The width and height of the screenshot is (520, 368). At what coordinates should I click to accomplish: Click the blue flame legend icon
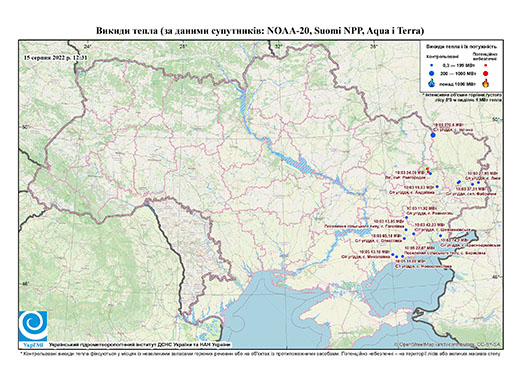pyautogui.click(x=432, y=83)
